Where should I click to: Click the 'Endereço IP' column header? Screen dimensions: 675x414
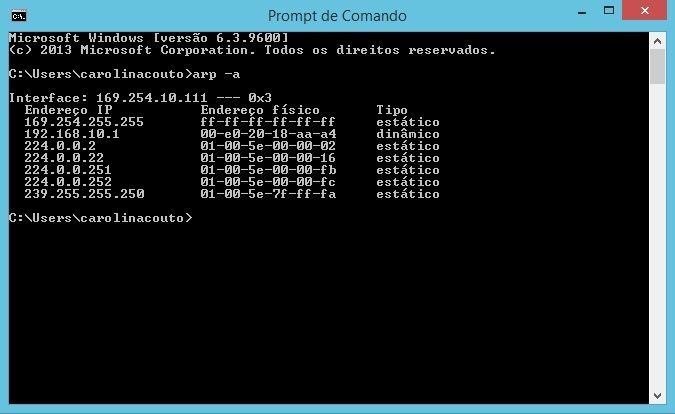pos(68,110)
